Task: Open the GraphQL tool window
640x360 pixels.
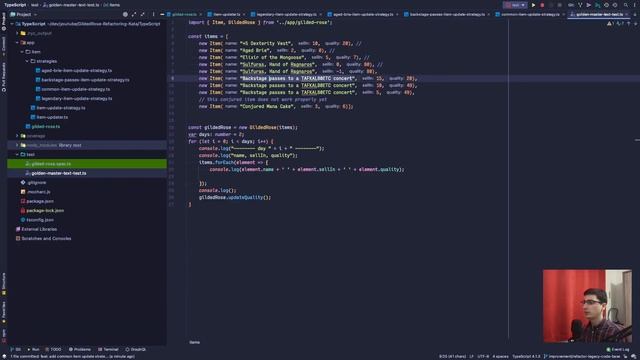Action: pos(136,349)
